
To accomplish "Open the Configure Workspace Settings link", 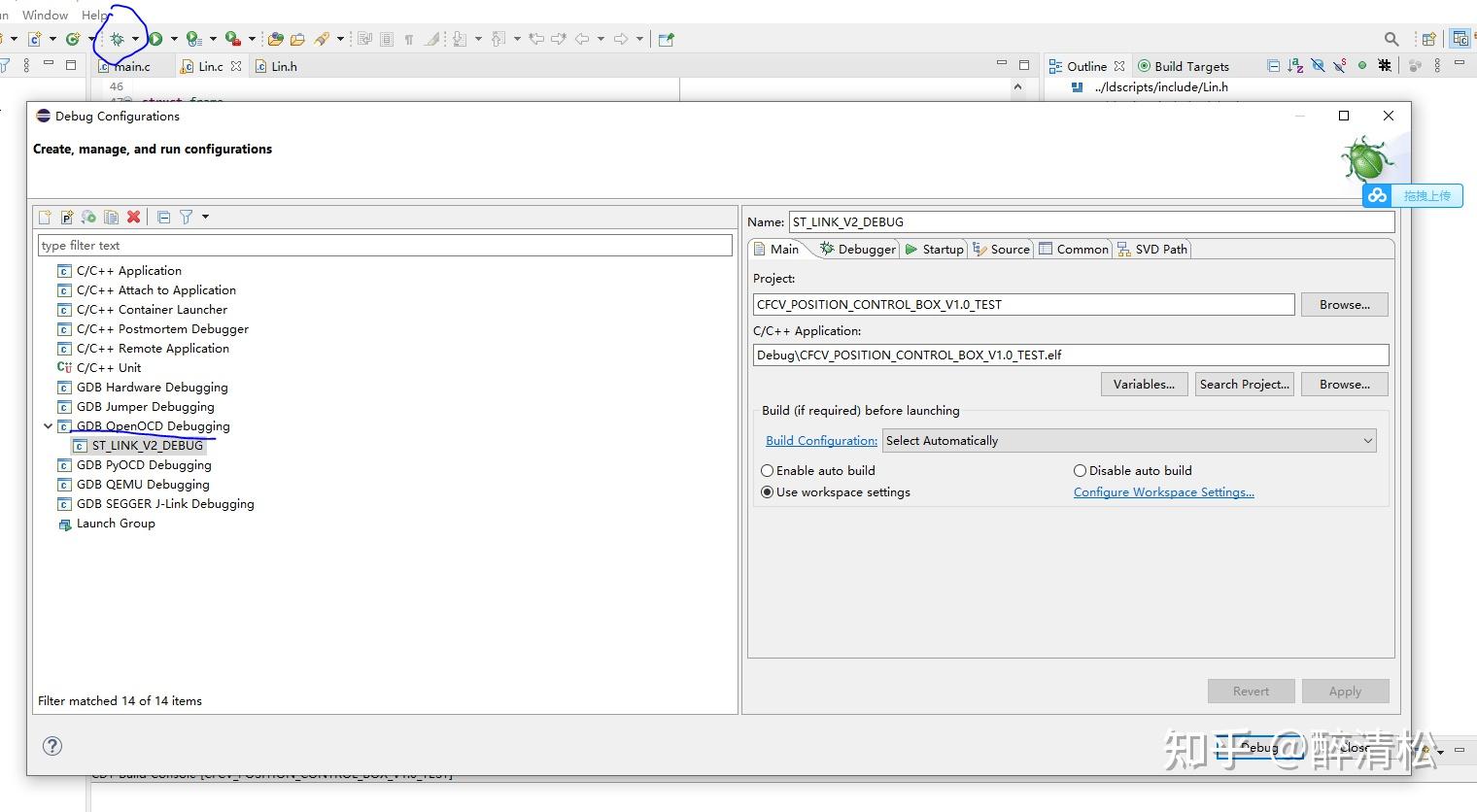I will point(1163,492).
